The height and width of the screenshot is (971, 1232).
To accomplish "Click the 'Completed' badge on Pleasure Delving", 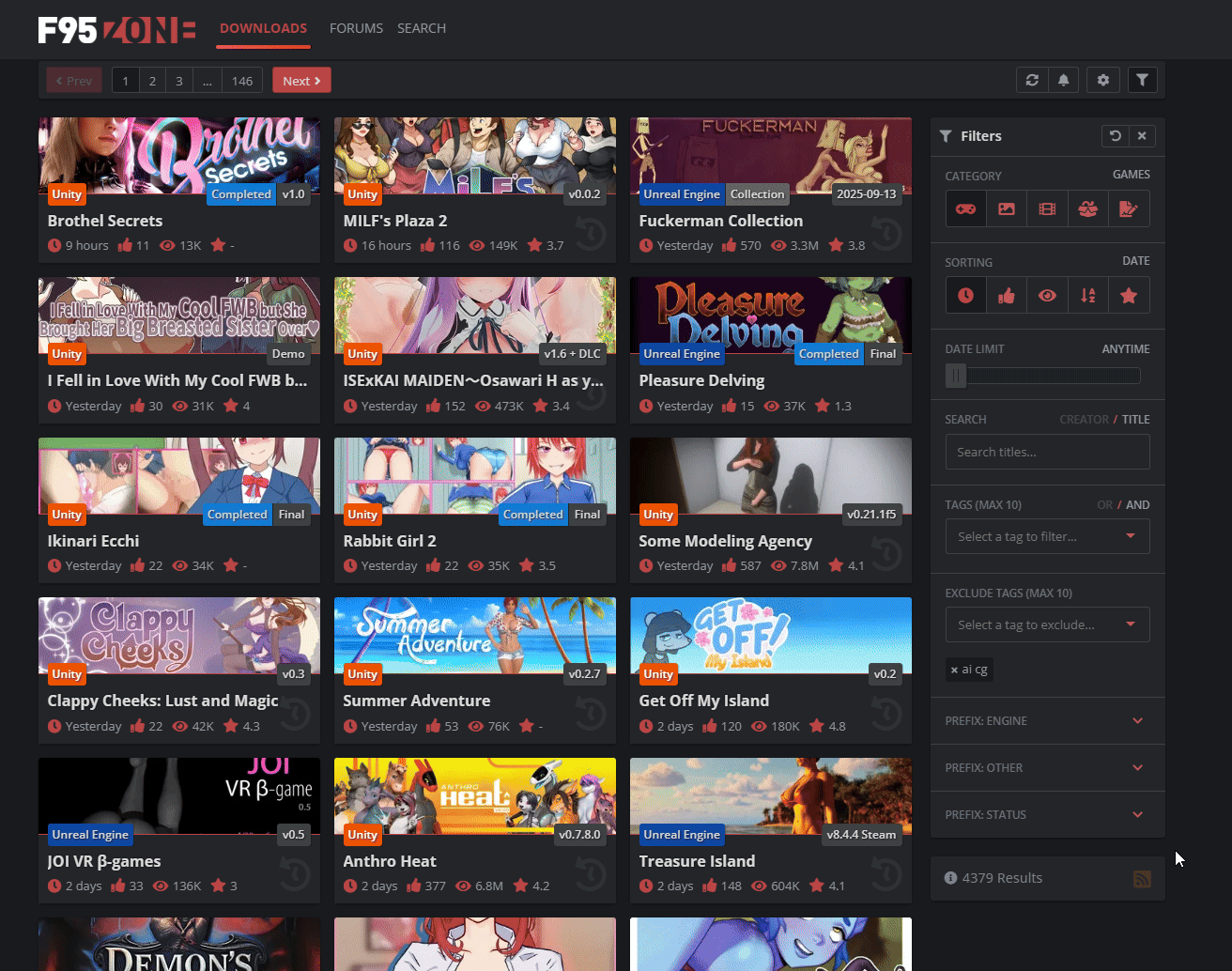I will (x=829, y=354).
